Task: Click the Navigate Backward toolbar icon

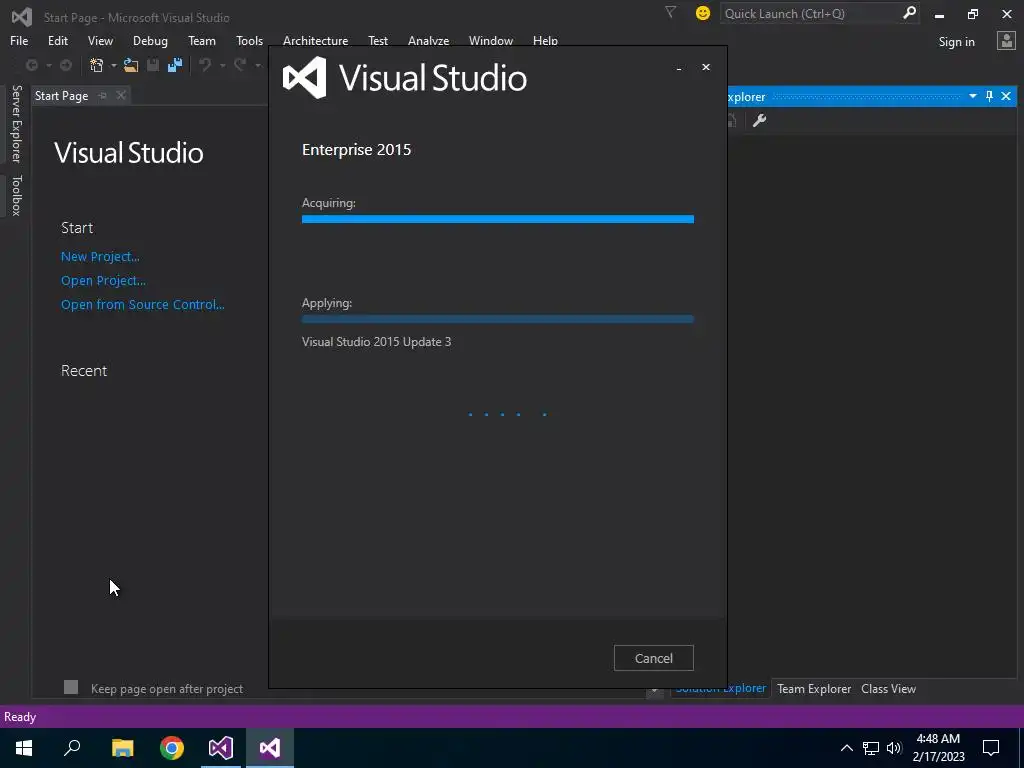Action: pyautogui.click(x=31, y=65)
